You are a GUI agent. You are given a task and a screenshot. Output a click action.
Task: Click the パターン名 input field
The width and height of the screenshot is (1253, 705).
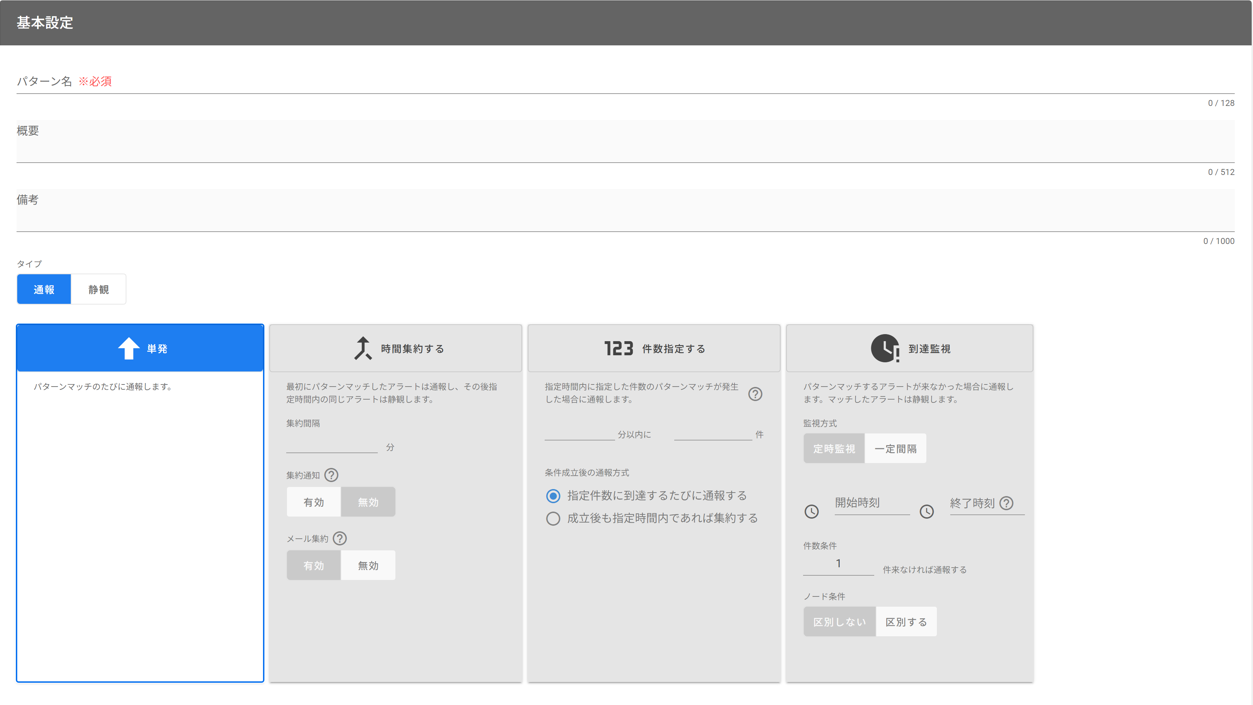tap(625, 82)
